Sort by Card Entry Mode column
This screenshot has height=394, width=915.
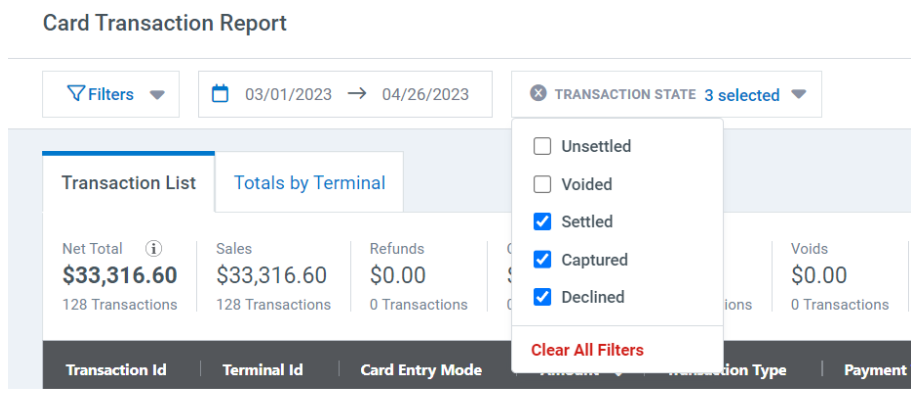(421, 370)
